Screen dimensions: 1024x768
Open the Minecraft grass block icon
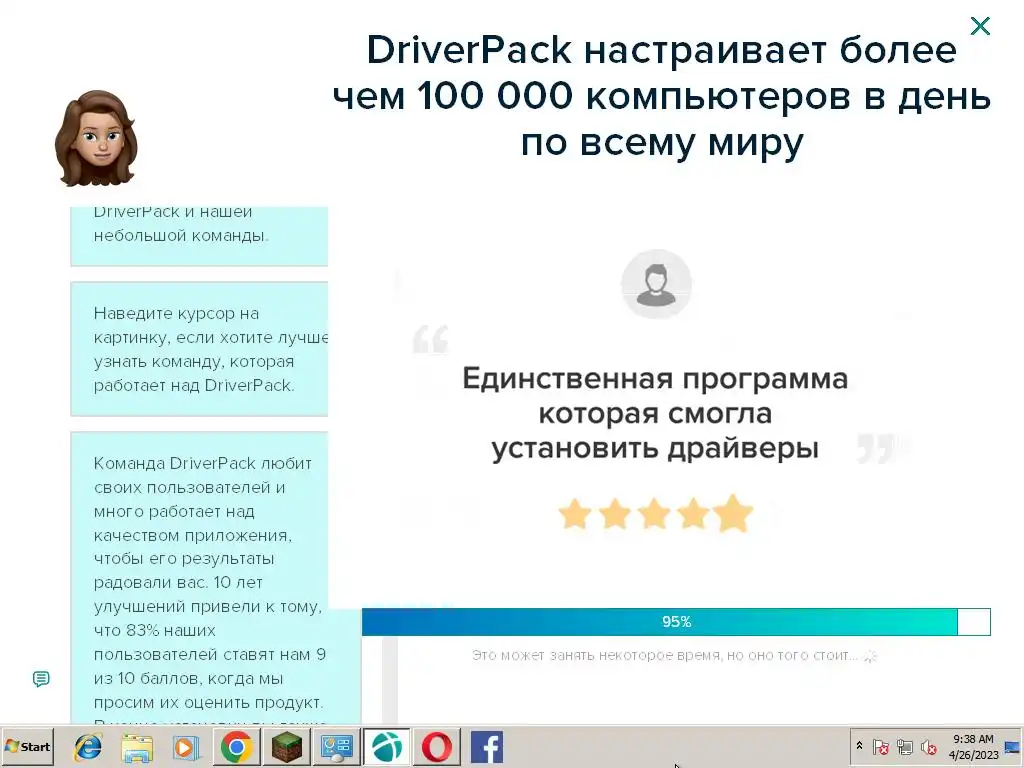pyautogui.click(x=287, y=747)
